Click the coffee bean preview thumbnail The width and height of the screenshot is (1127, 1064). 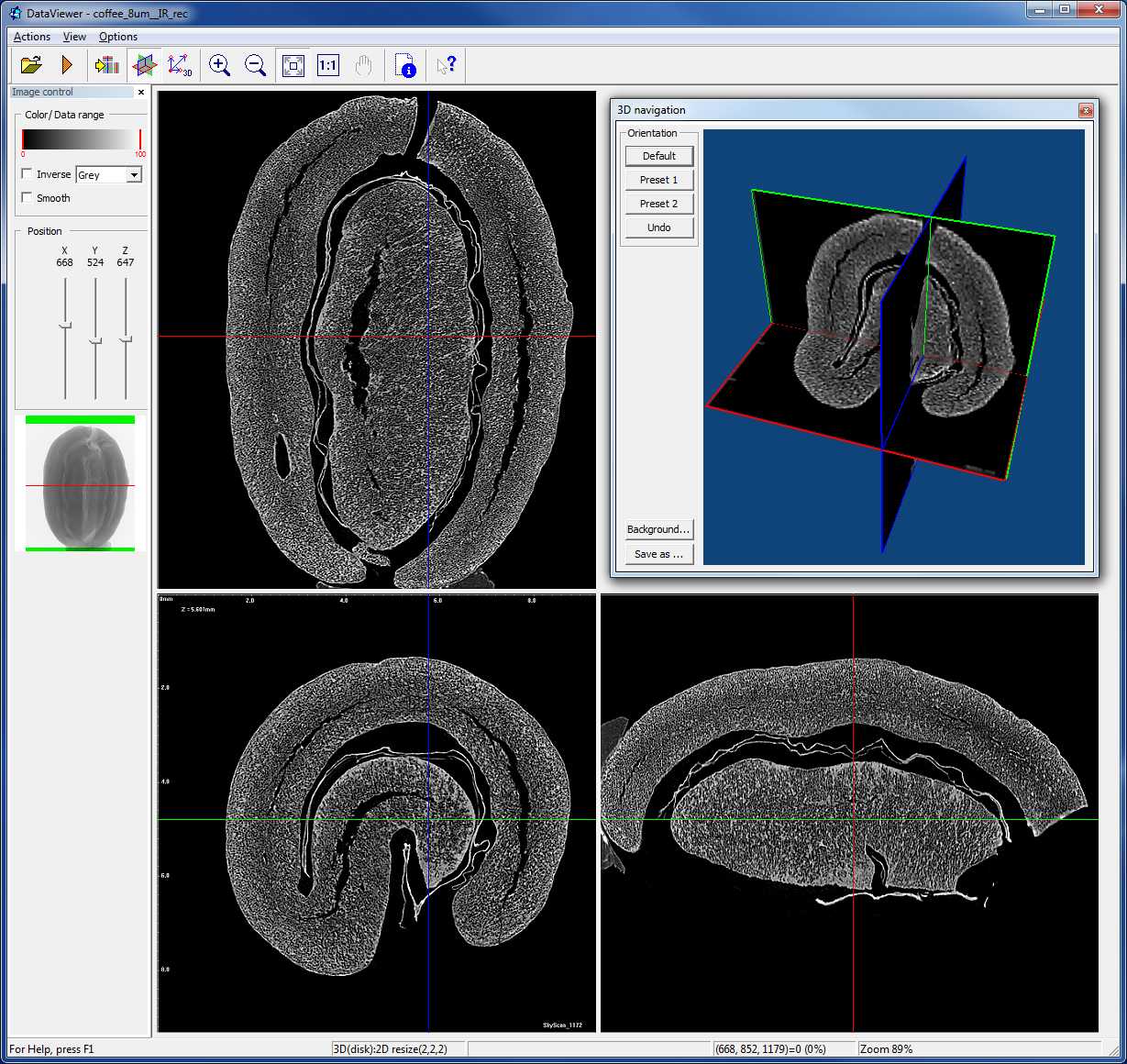[x=80, y=483]
